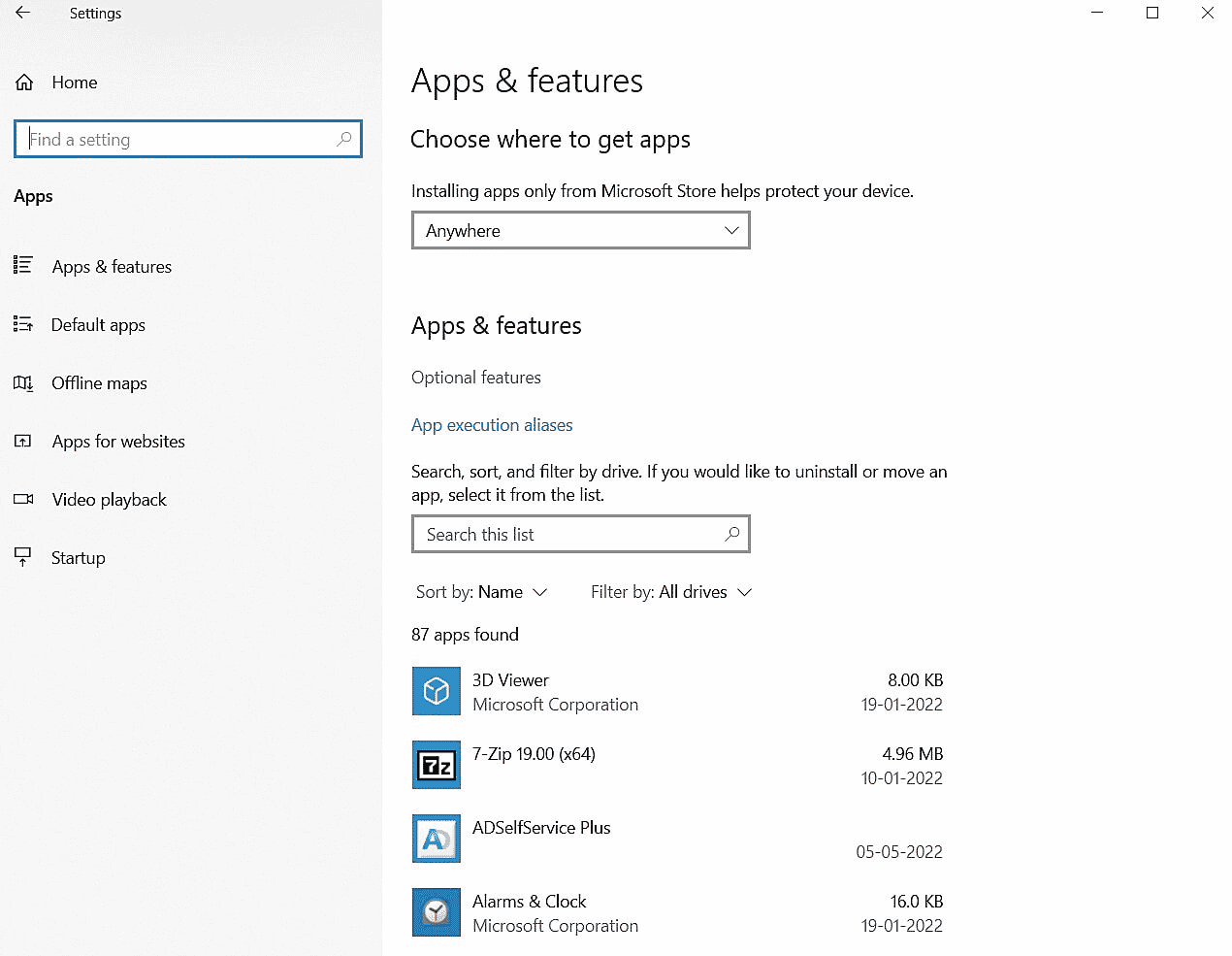1232x956 pixels.
Task: Navigate back using the arrow at top left
Action: pos(22,14)
